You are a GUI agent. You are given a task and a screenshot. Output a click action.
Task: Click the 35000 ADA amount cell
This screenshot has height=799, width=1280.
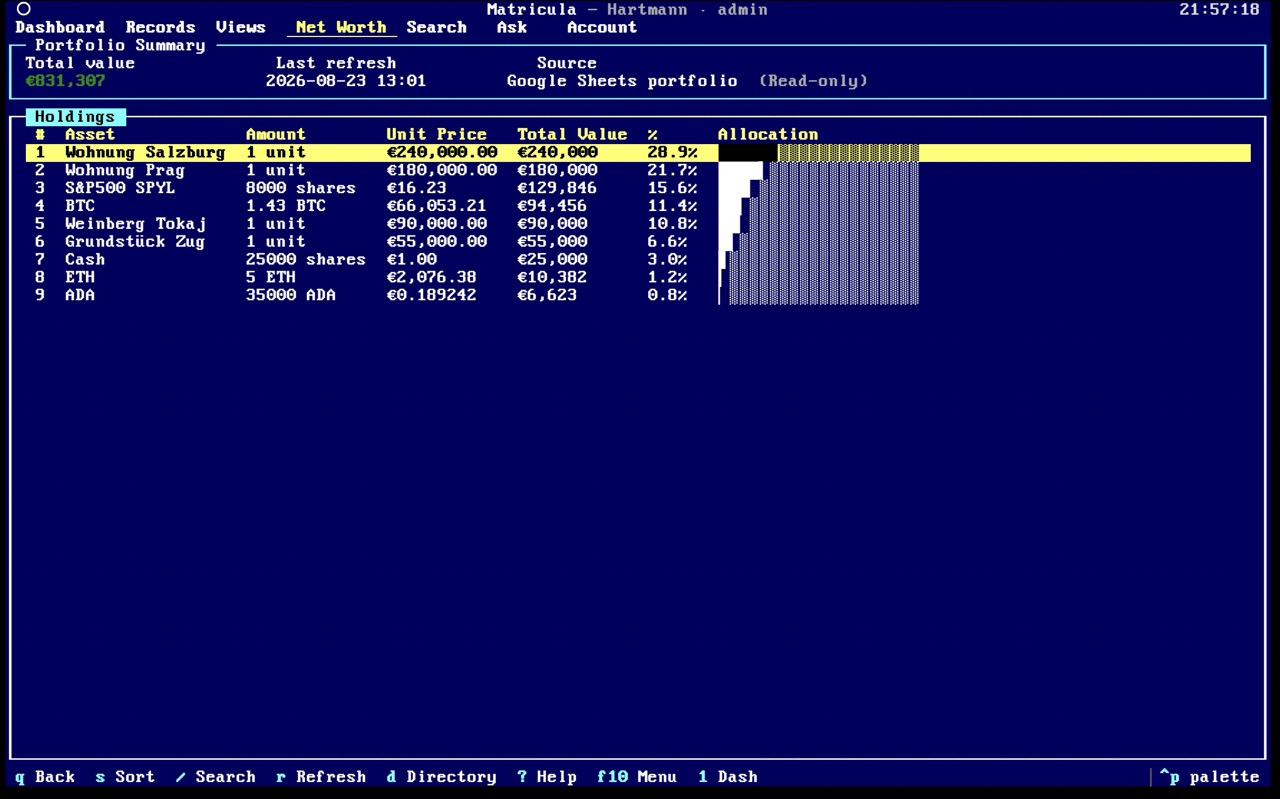coord(291,295)
